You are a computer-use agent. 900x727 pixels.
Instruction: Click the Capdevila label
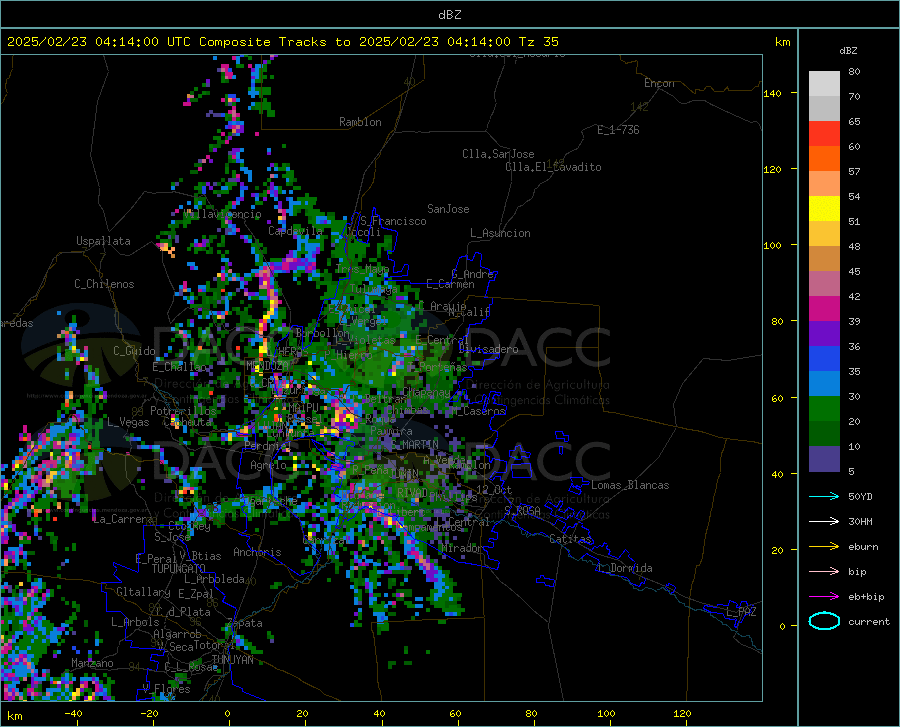(x=295, y=231)
